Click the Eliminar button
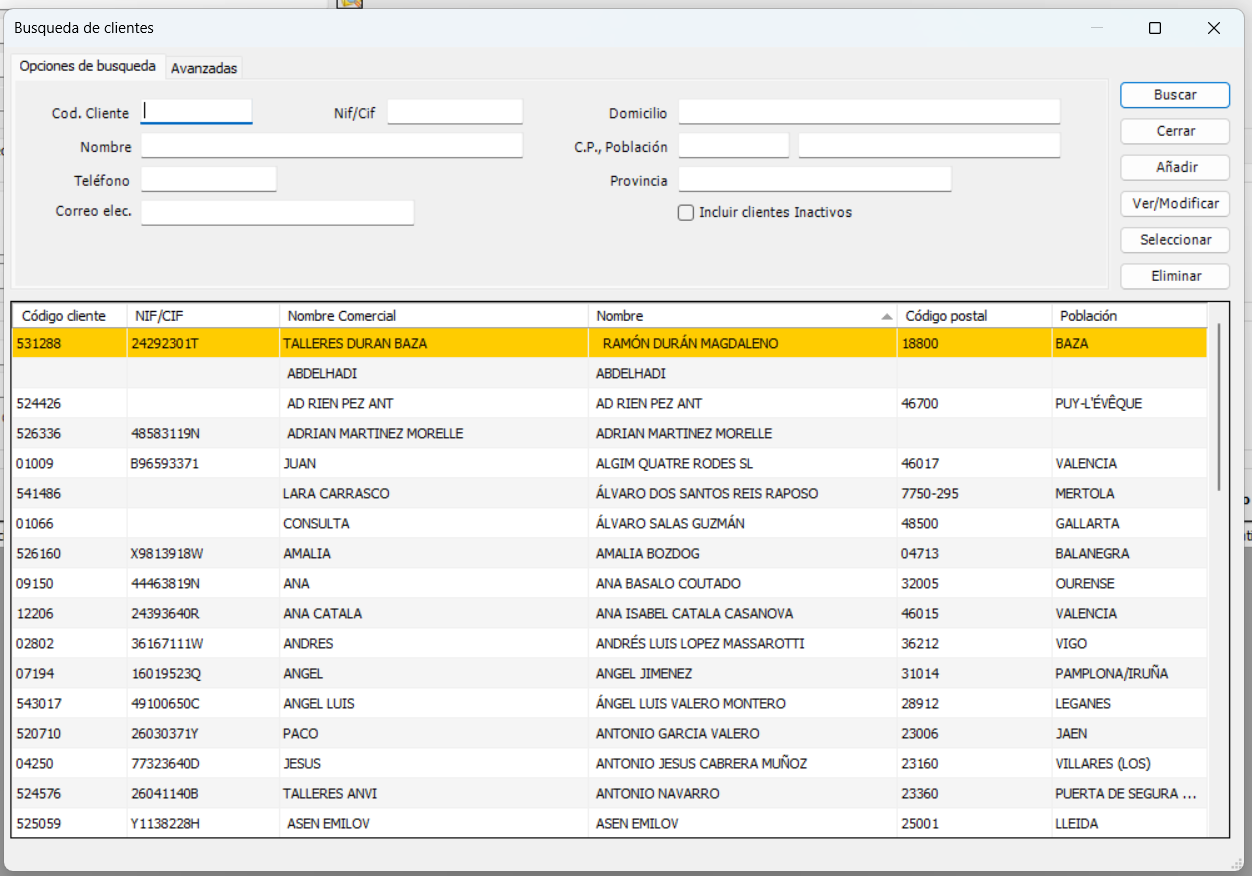The width and height of the screenshot is (1252, 876). (x=1174, y=276)
